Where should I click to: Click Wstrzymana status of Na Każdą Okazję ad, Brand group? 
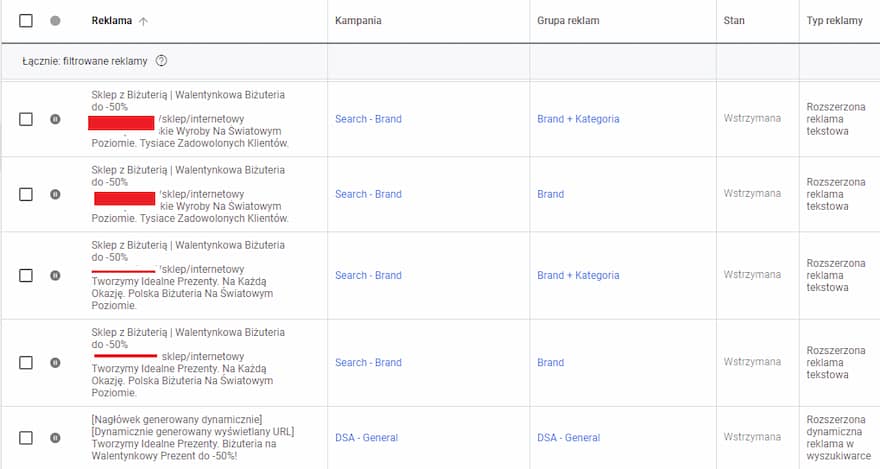[x=752, y=362]
